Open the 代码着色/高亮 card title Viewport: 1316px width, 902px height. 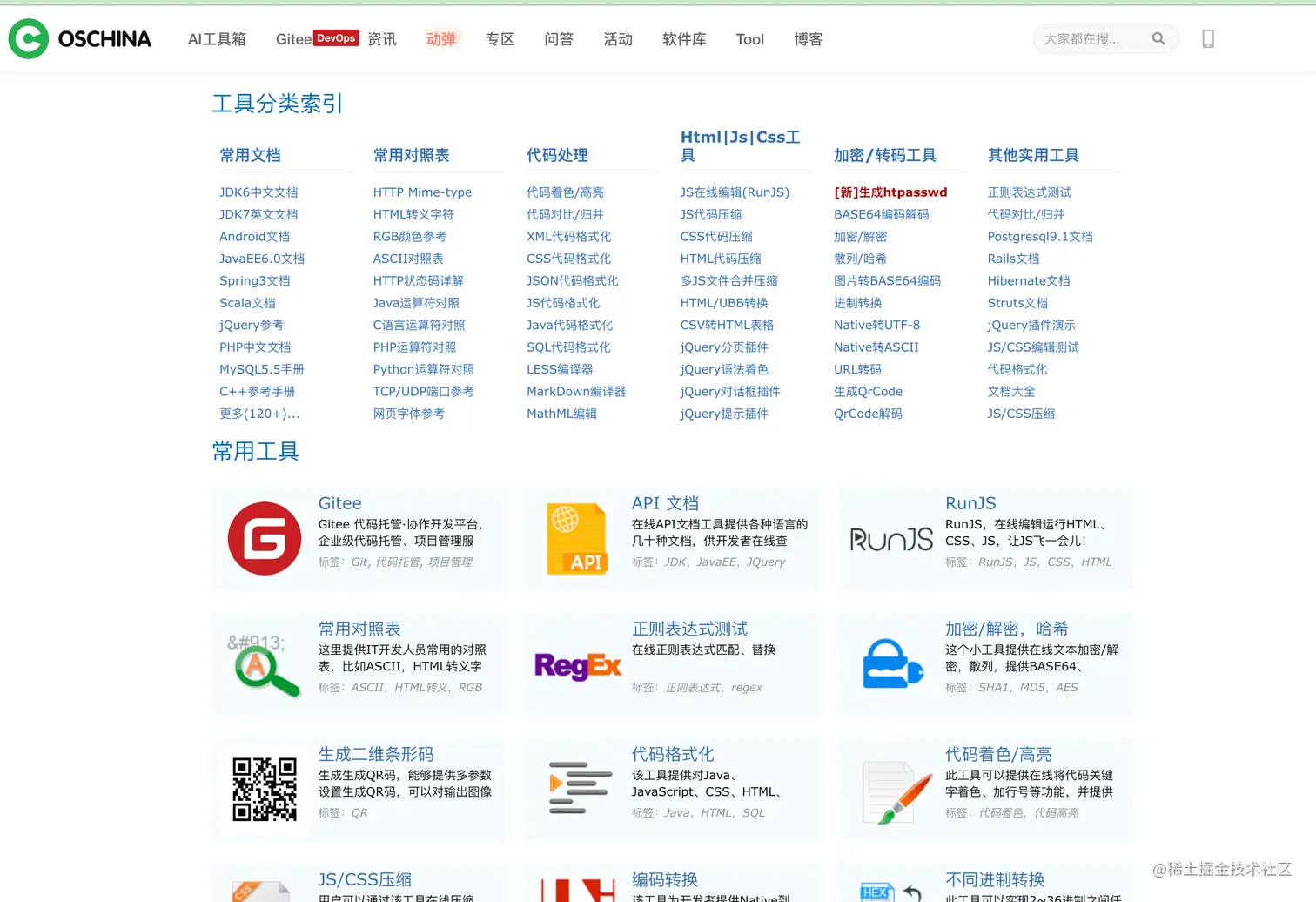point(998,754)
